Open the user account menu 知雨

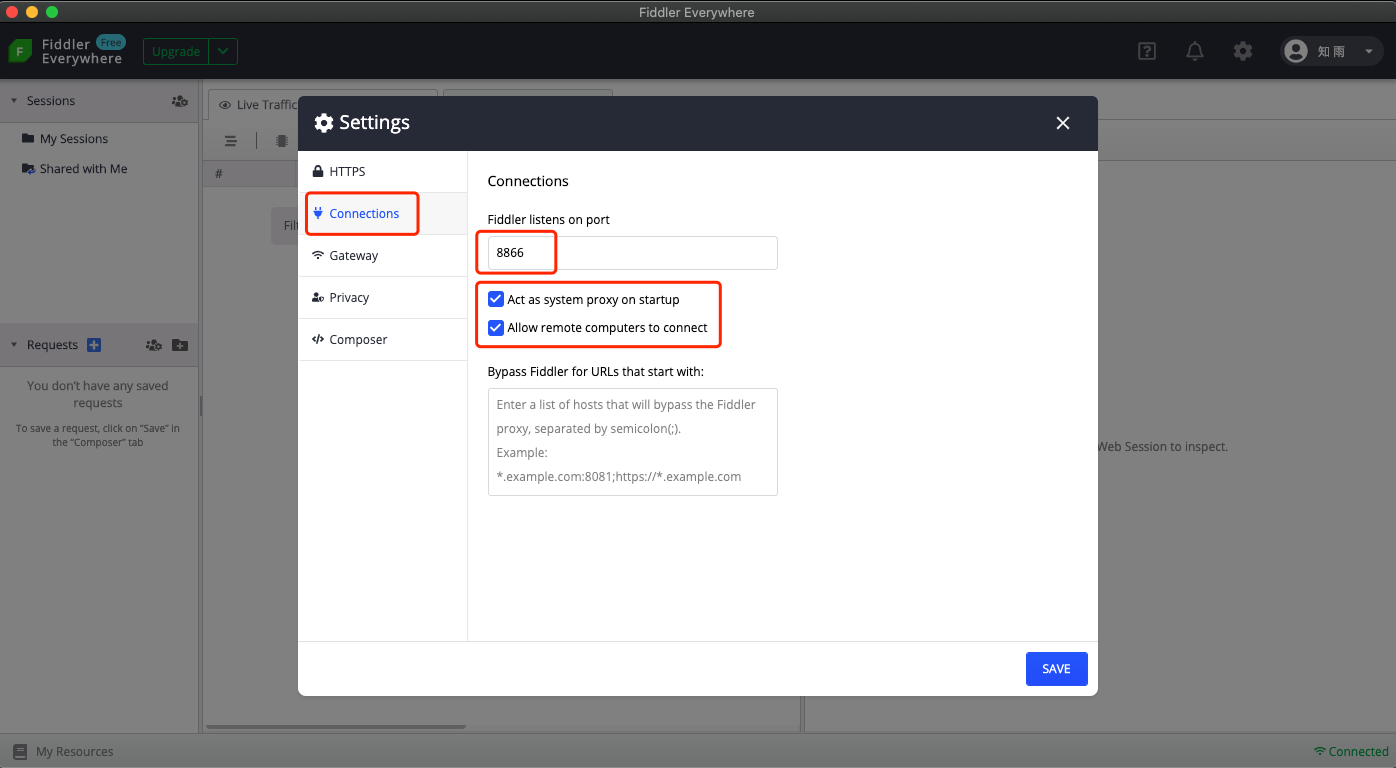click(x=1333, y=51)
